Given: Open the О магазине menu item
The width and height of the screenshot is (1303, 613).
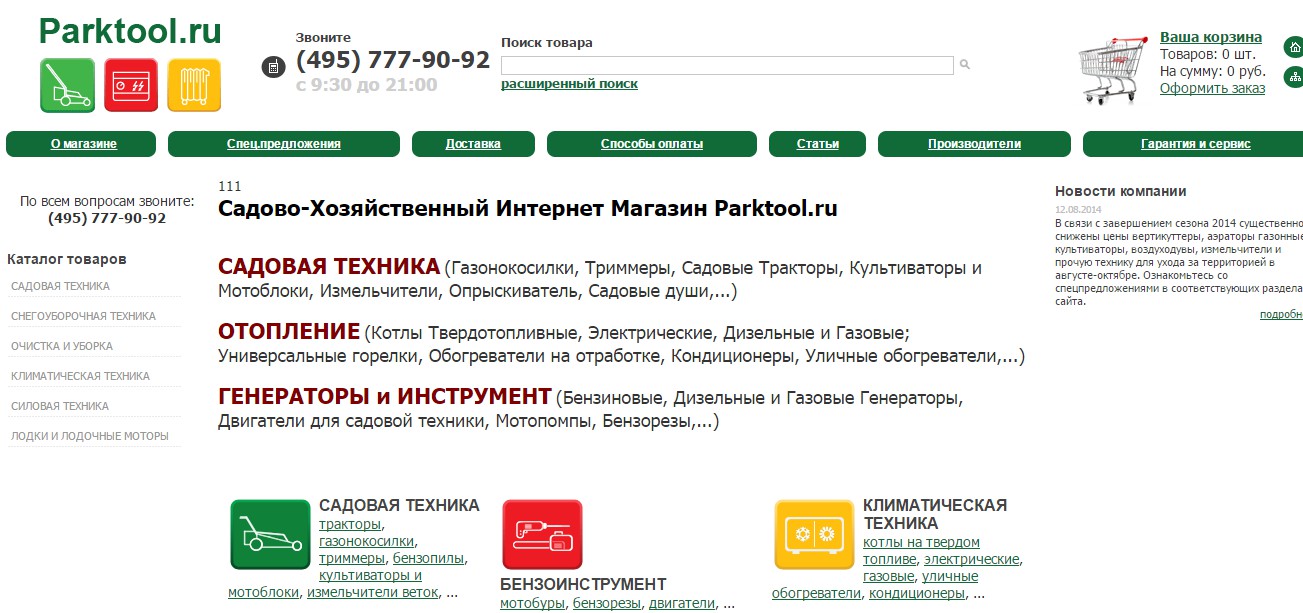Looking at the screenshot, I should click(x=83, y=144).
